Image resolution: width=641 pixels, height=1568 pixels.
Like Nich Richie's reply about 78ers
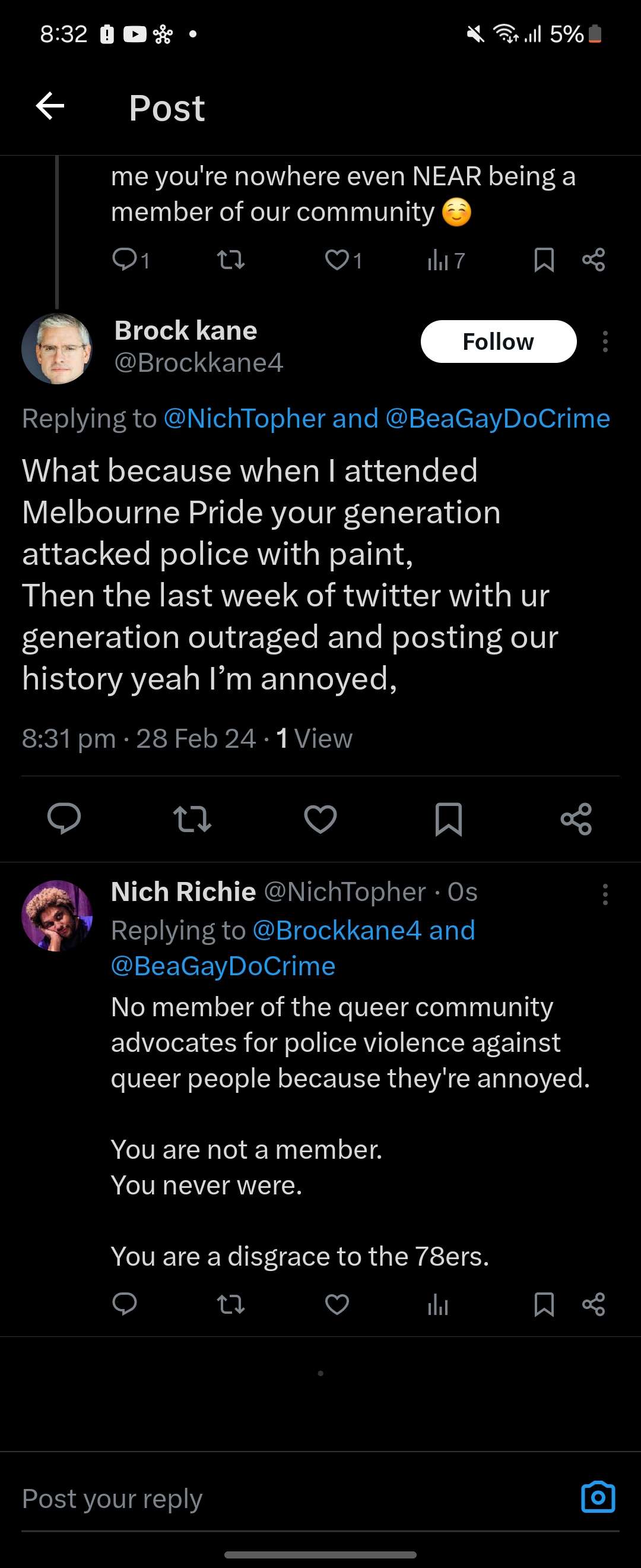(337, 1304)
